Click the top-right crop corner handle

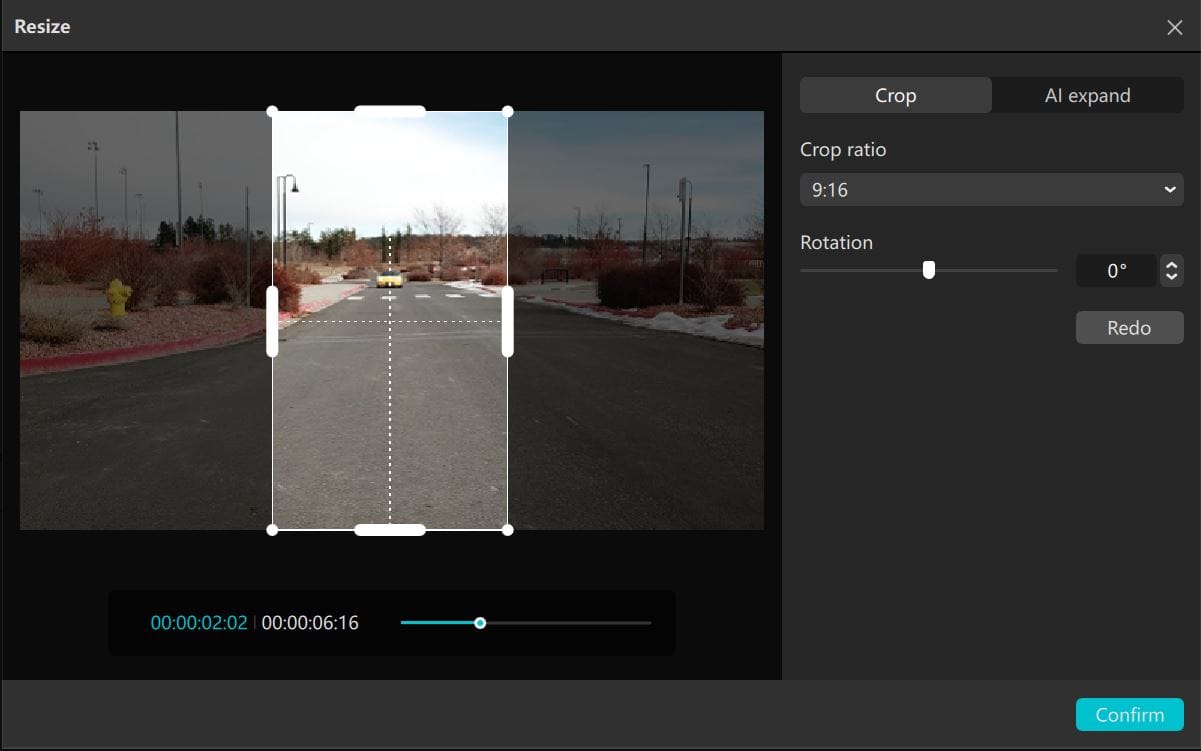pos(508,111)
